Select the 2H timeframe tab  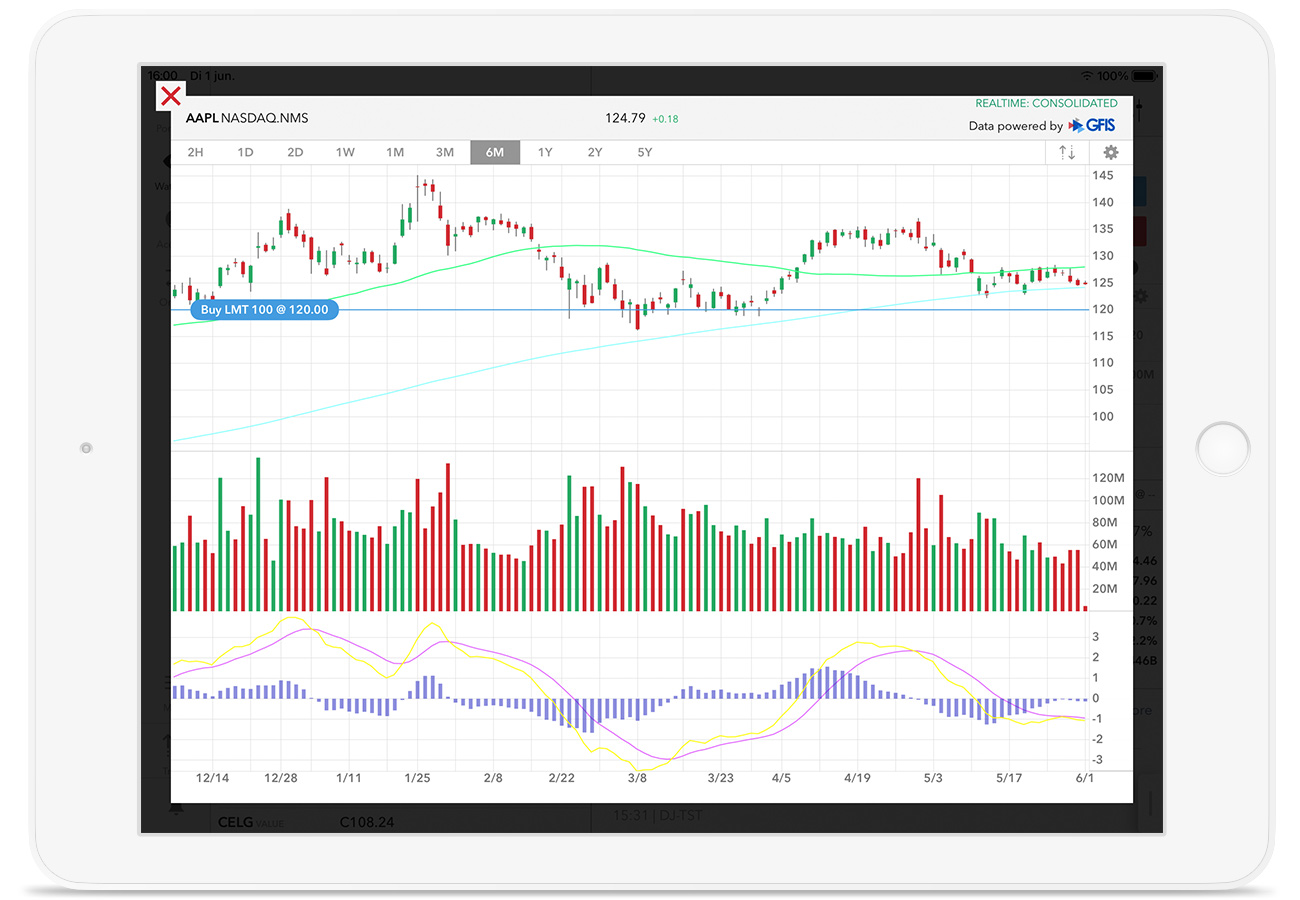click(x=195, y=152)
